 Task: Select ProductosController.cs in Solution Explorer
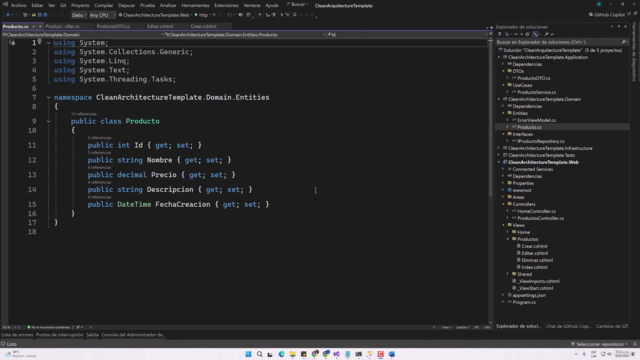(540, 218)
